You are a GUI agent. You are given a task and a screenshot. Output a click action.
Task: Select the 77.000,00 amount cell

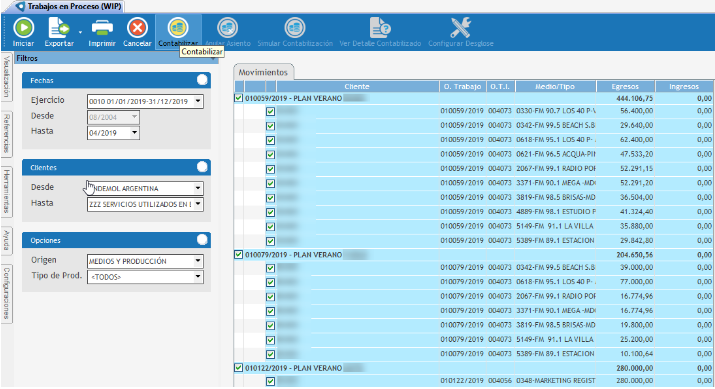click(625, 281)
